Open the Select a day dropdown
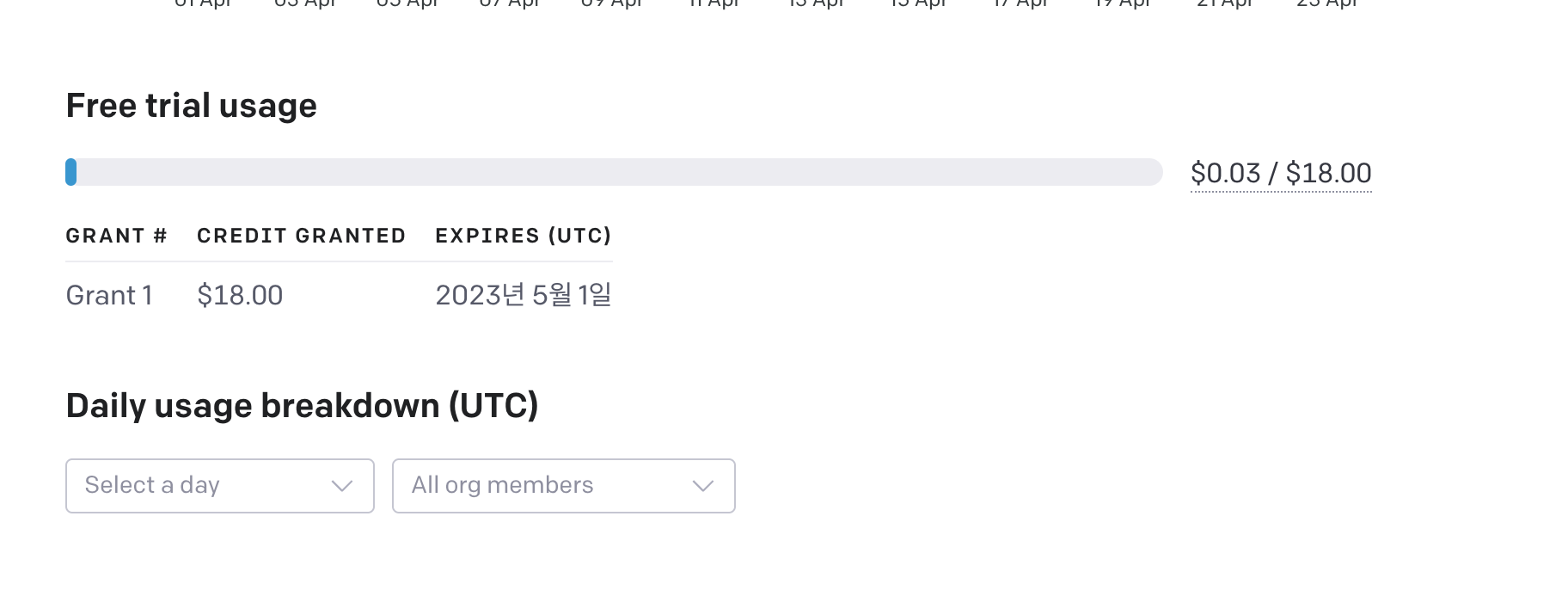 (219, 486)
